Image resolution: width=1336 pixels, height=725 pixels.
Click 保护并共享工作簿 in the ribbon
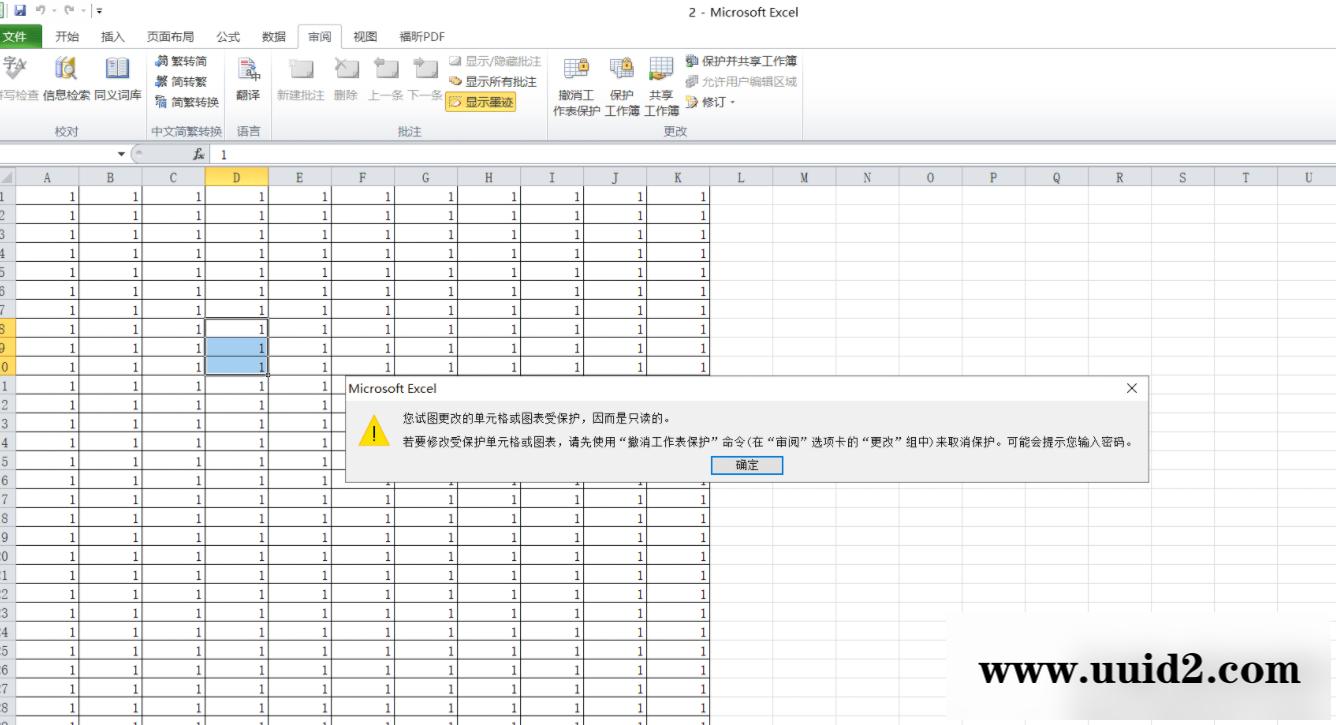click(738, 61)
